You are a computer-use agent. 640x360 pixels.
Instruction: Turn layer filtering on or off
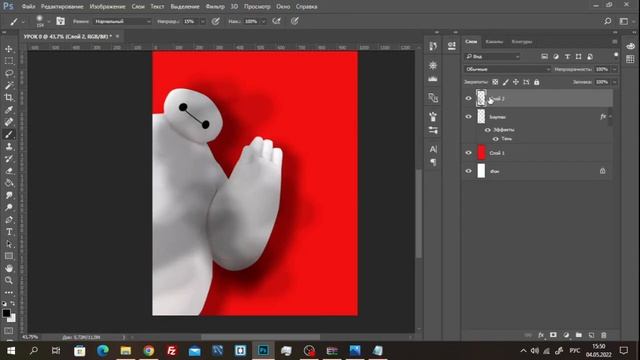(616, 55)
